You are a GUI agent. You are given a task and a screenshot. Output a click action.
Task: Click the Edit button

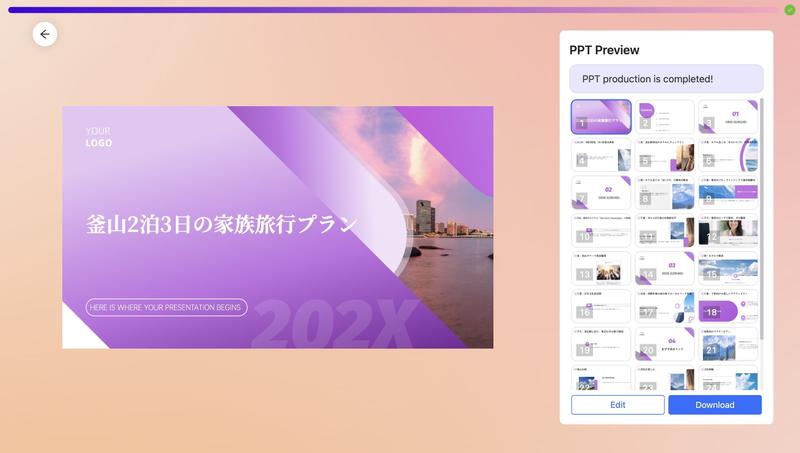pyautogui.click(x=617, y=405)
